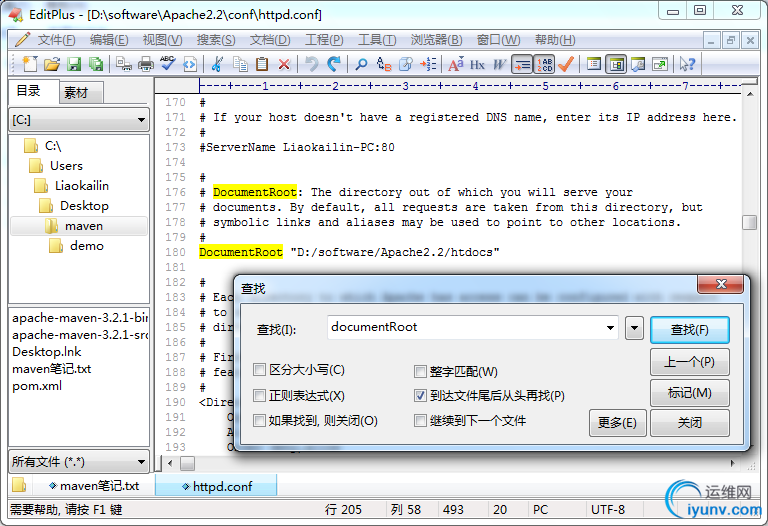This screenshot has height=526, width=768.
Task: Print the document with printer icon
Action: coord(145,64)
